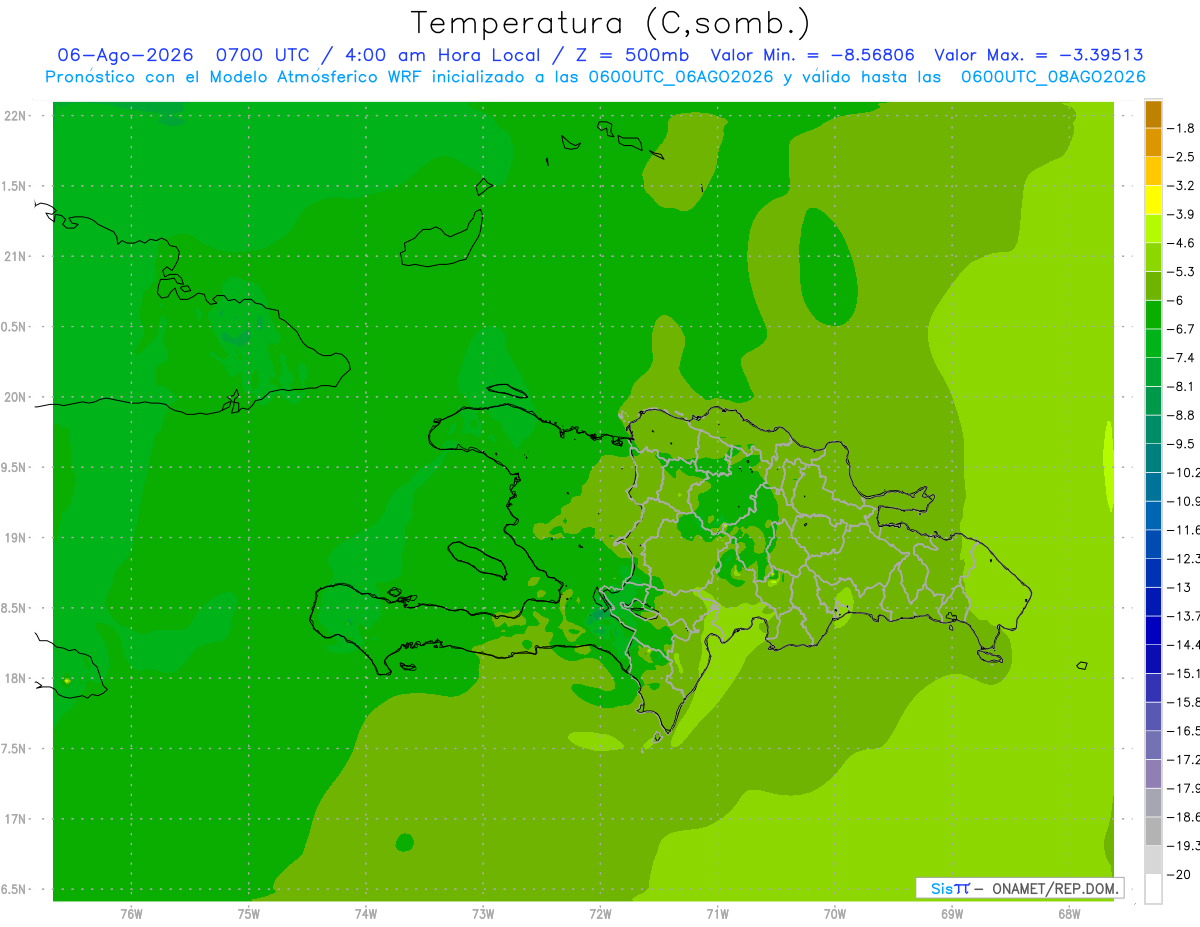Click the "-3.9" legend value
The width and height of the screenshot is (1200, 927).
pos(1181,214)
